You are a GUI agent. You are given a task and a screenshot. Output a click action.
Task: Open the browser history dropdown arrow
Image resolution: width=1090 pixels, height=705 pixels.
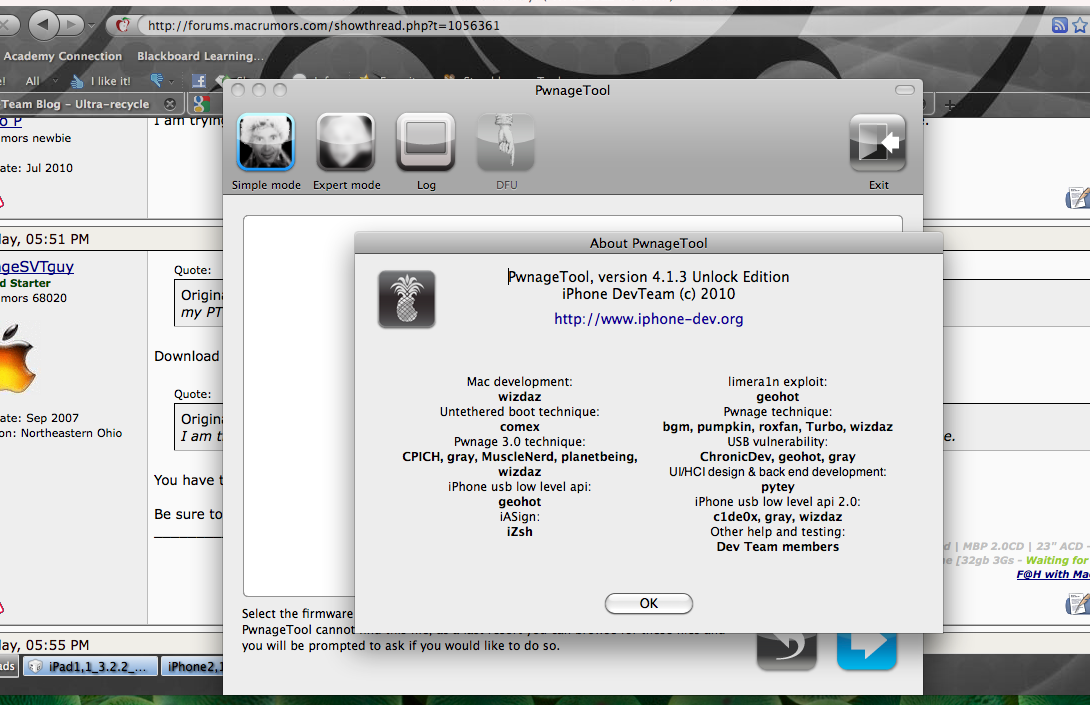[x=92, y=26]
